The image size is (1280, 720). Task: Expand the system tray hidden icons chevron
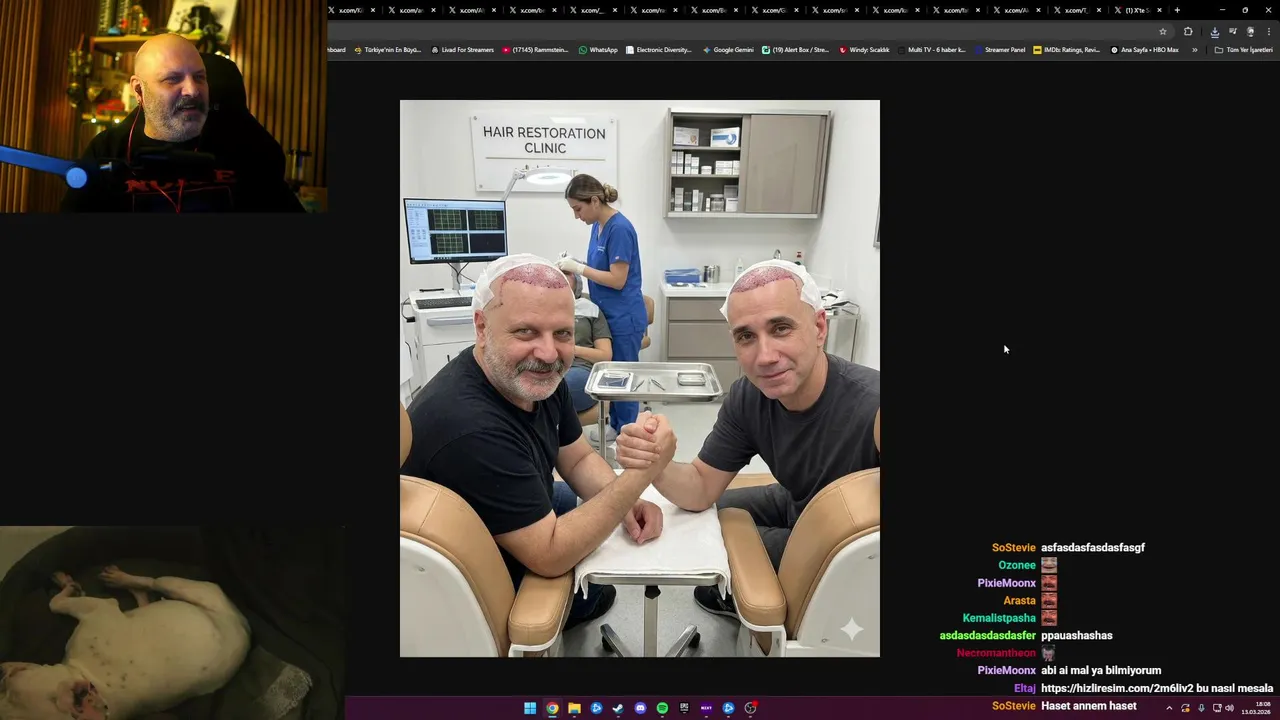coord(1169,708)
